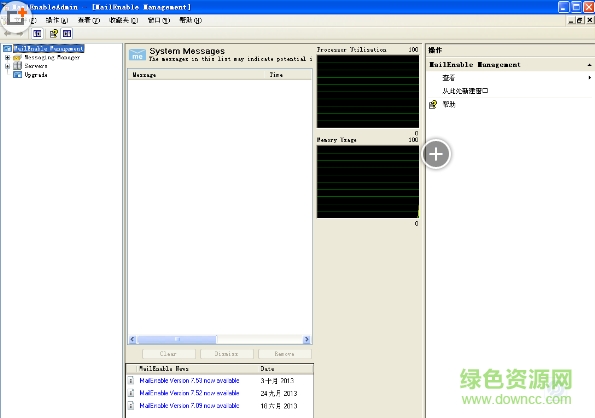This screenshot has width=595, height=418.
Task: Click the Processor Utilization graph
Action: [368, 91]
